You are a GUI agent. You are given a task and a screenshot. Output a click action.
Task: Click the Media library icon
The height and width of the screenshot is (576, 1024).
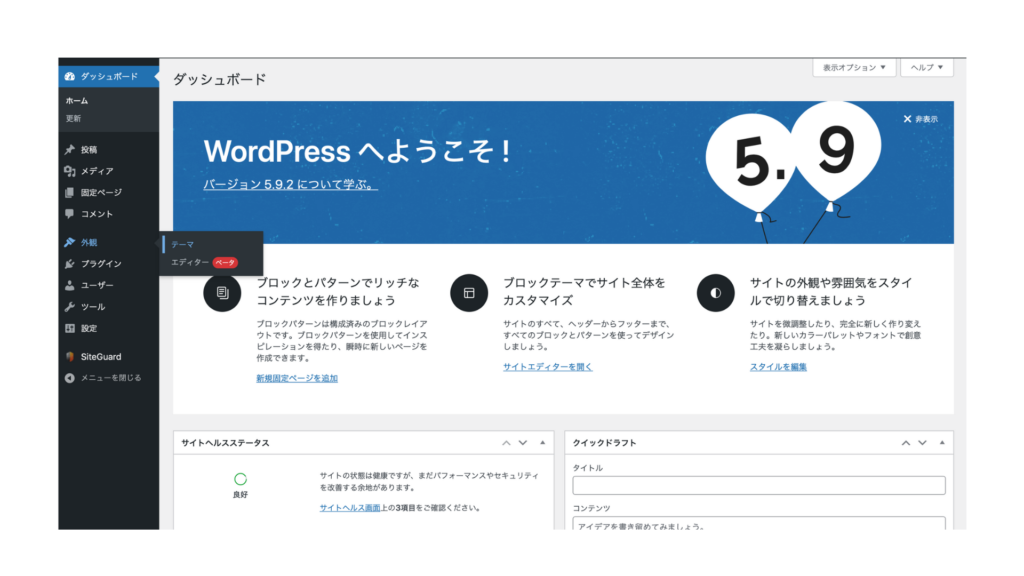tap(70, 171)
